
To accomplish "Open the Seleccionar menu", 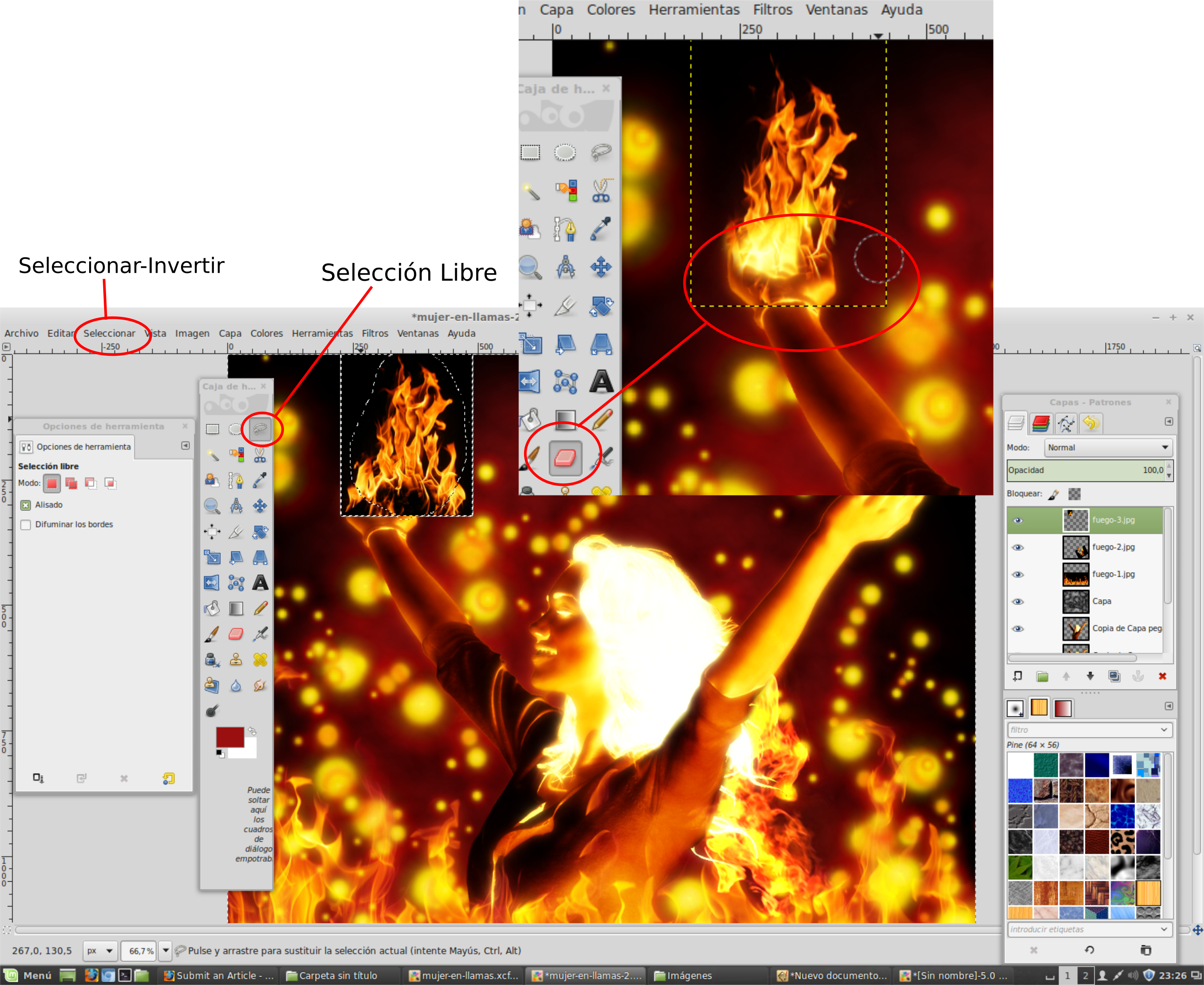I will coord(109,333).
